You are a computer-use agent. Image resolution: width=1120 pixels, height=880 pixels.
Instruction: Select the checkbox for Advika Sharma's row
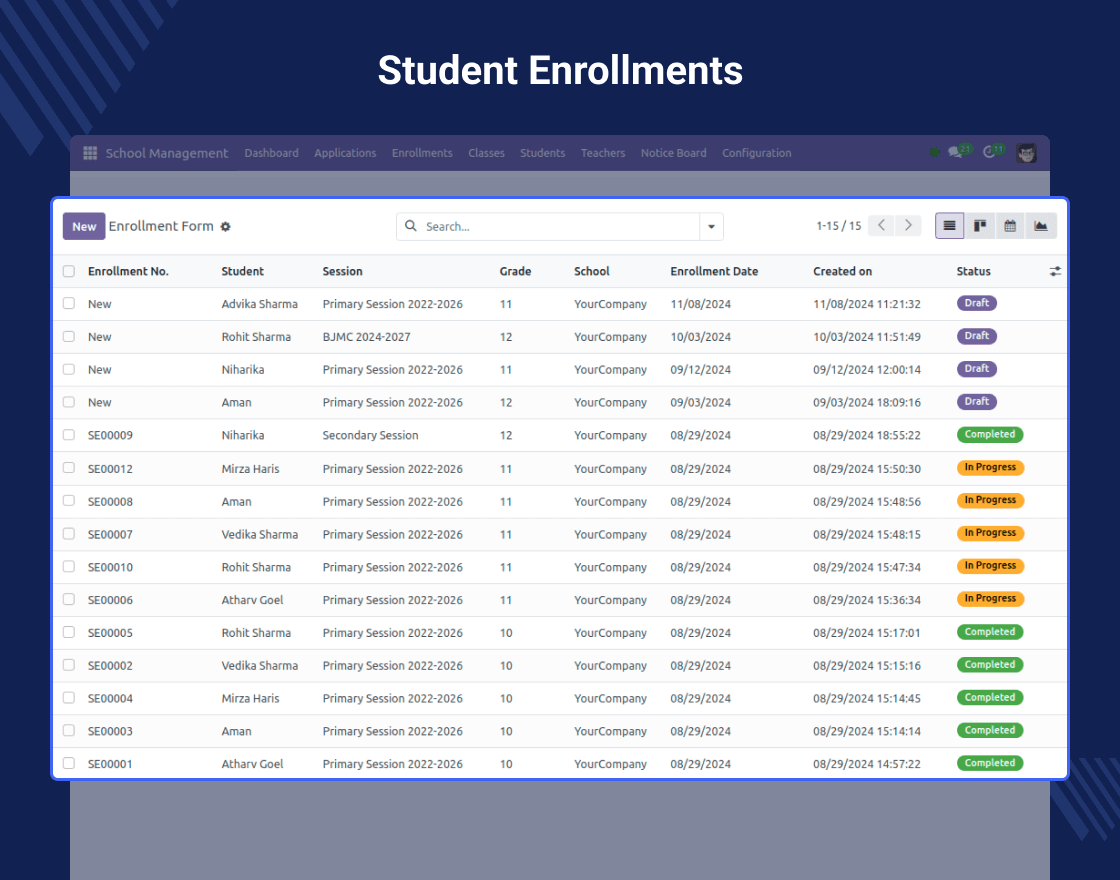(x=68, y=304)
